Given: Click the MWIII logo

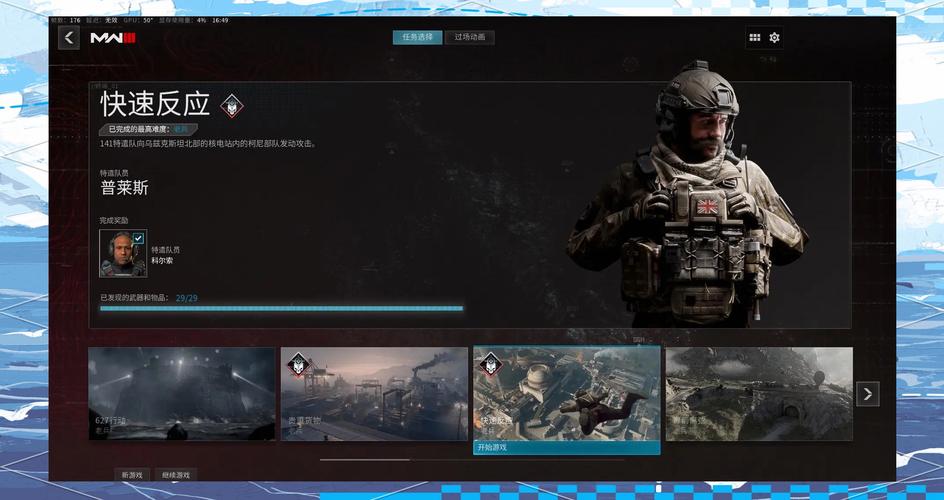Looking at the screenshot, I should pos(113,38).
